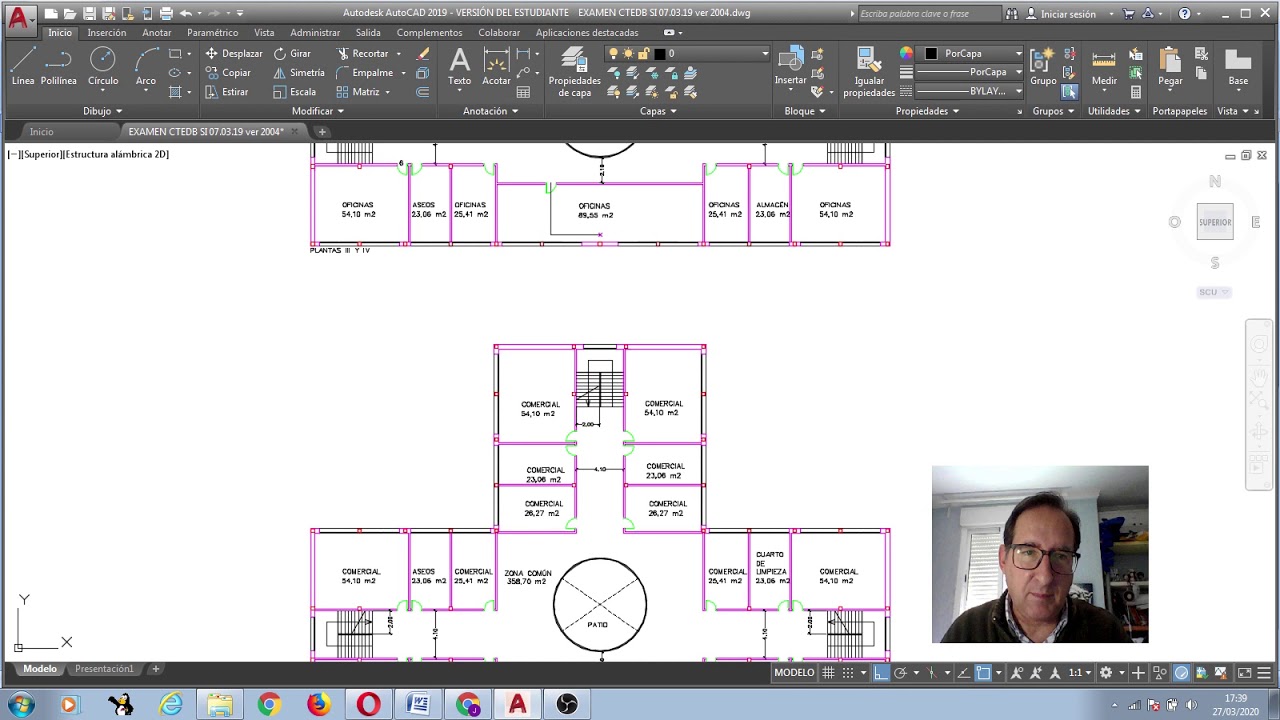Choose the Empalme (fillet) tool

coord(365,72)
